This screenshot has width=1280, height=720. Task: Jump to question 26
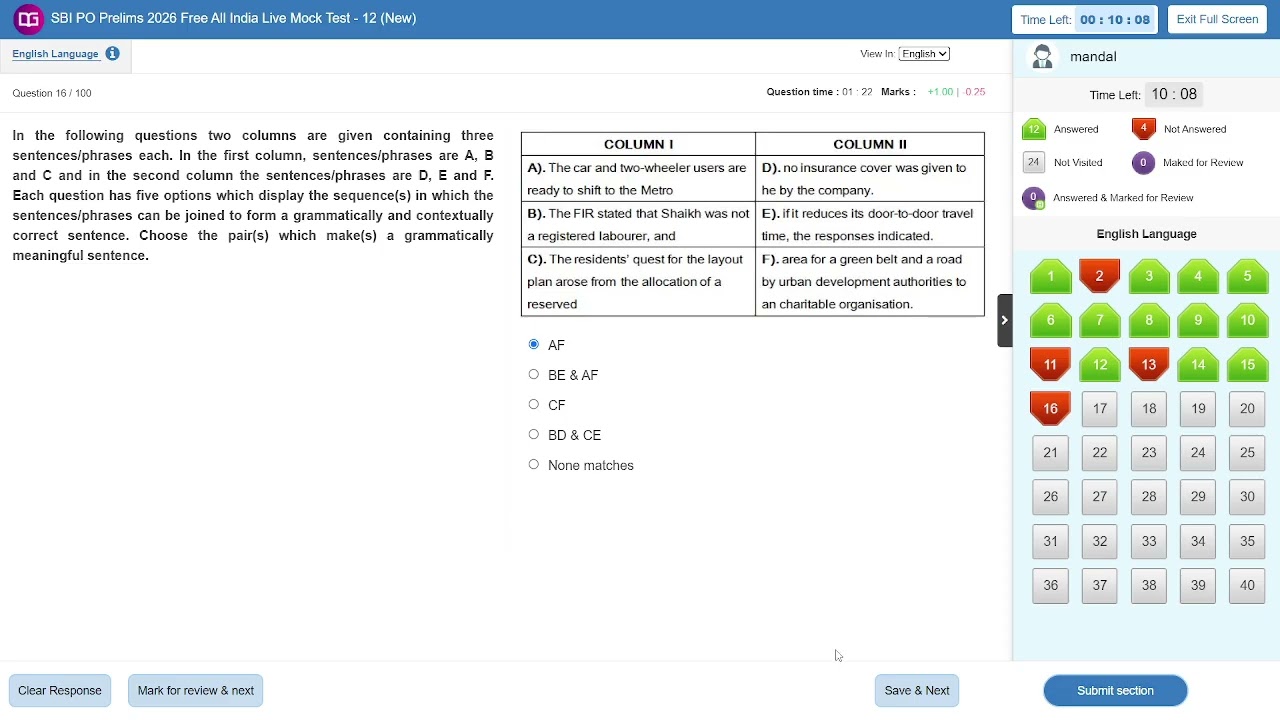1050,497
